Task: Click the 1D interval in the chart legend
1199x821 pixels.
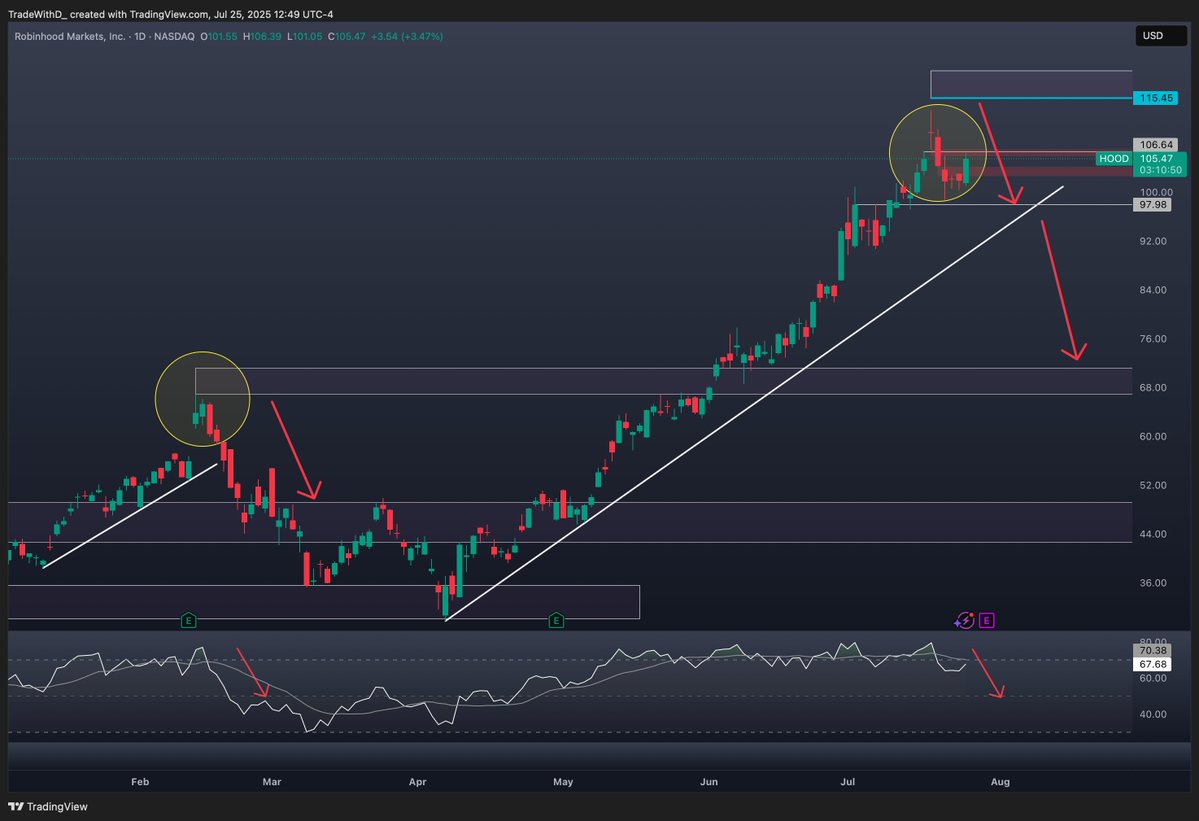Action: pos(140,36)
